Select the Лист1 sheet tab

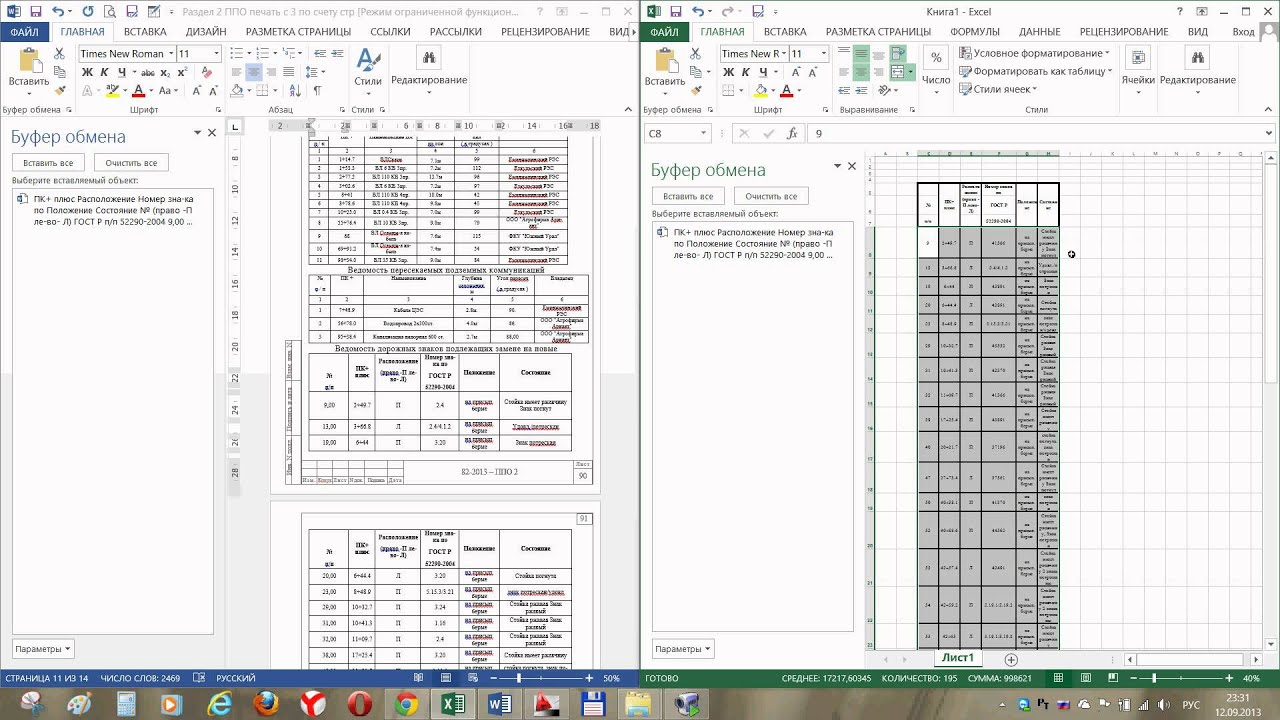tap(957, 658)
